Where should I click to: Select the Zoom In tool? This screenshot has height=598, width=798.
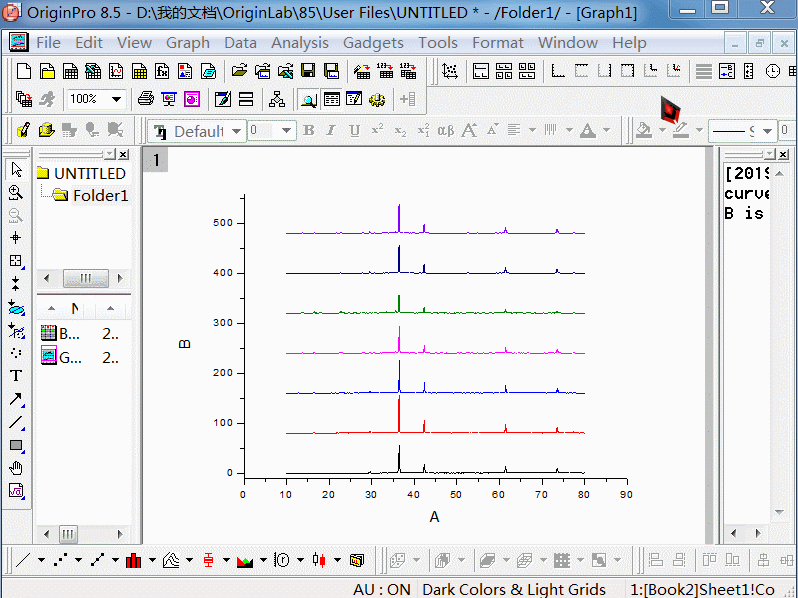pos(16,192)
